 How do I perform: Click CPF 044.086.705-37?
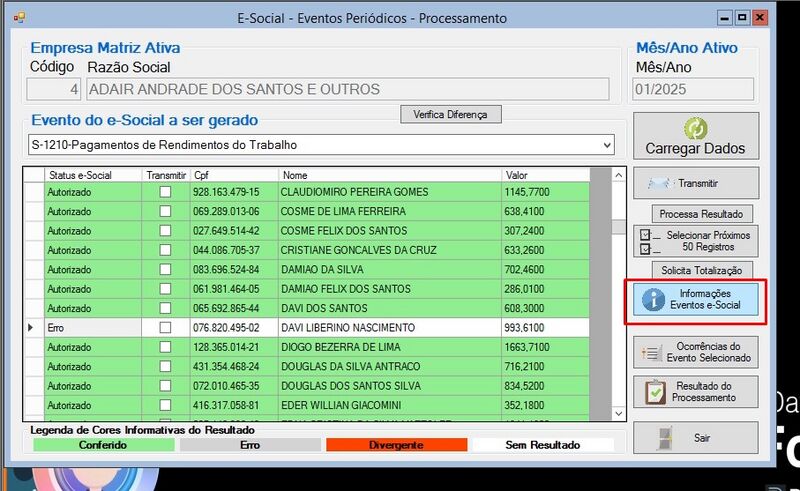(226, 250)
